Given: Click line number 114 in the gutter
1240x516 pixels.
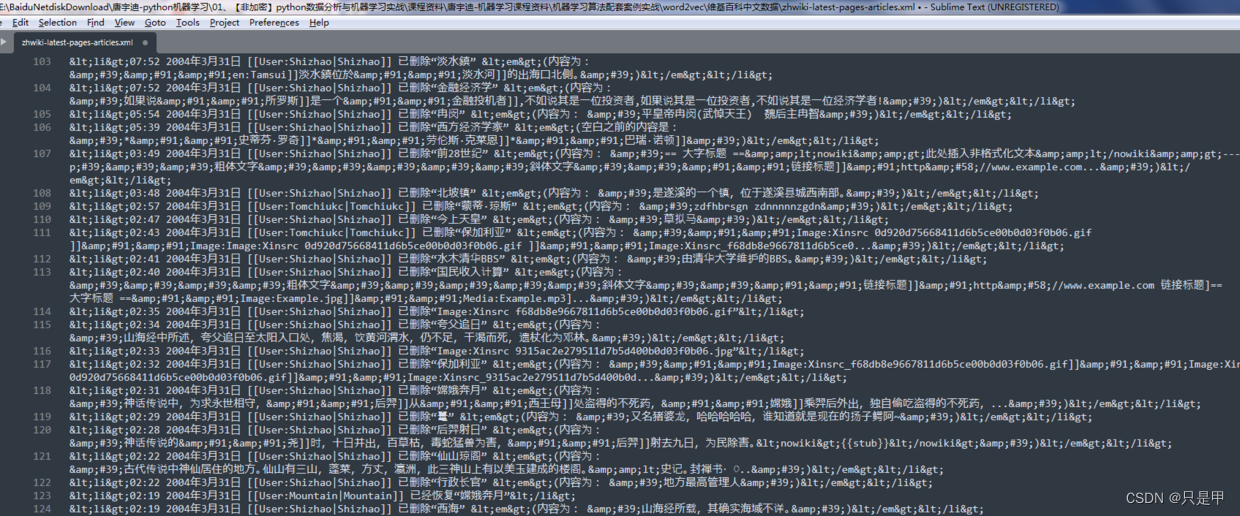Looking at the screenshot, I should click(41, 311).
